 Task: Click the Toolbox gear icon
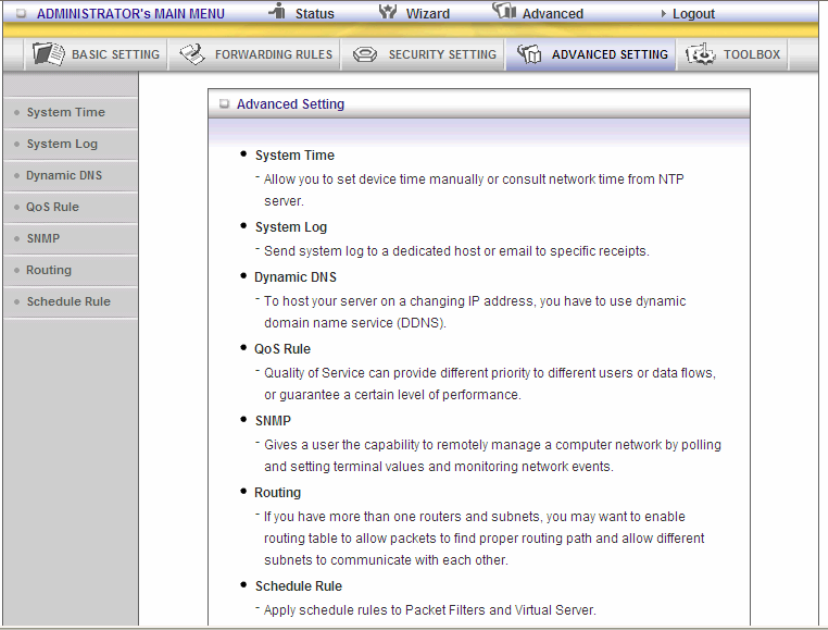click(700, 54)
